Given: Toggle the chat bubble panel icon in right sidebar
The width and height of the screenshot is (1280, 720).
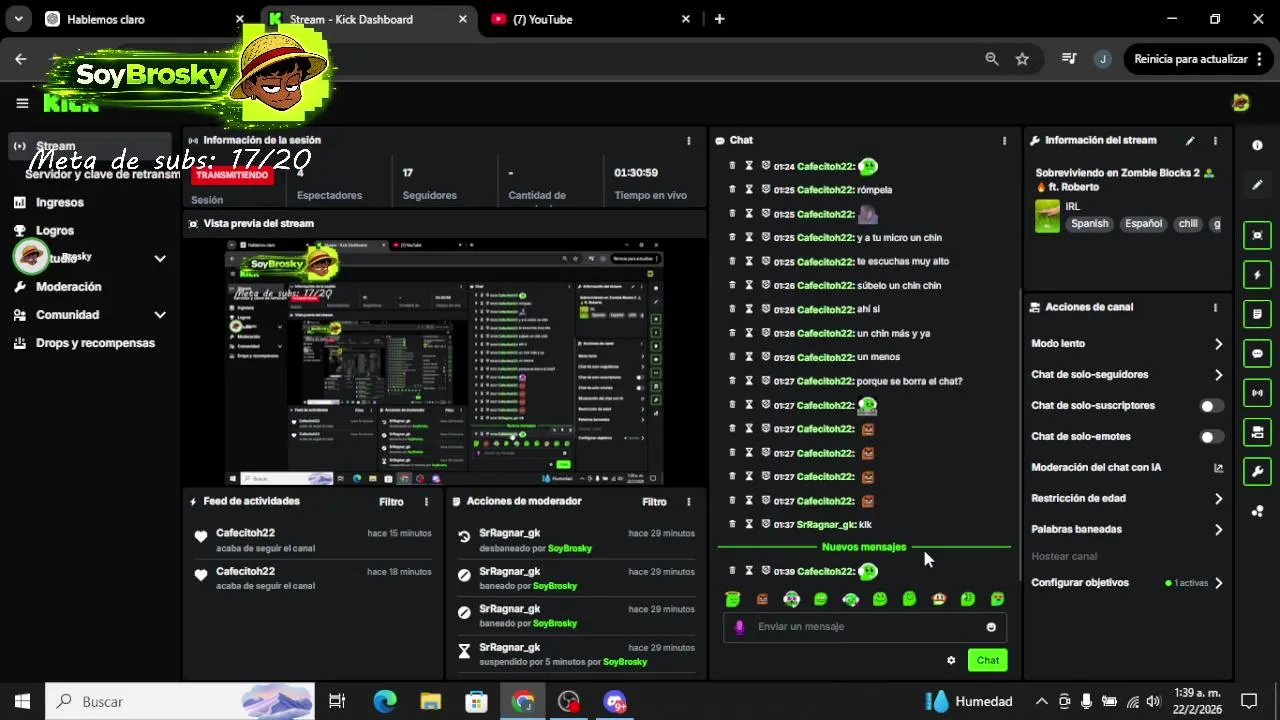Looking at the screenshot, I should pos(1257,353).
